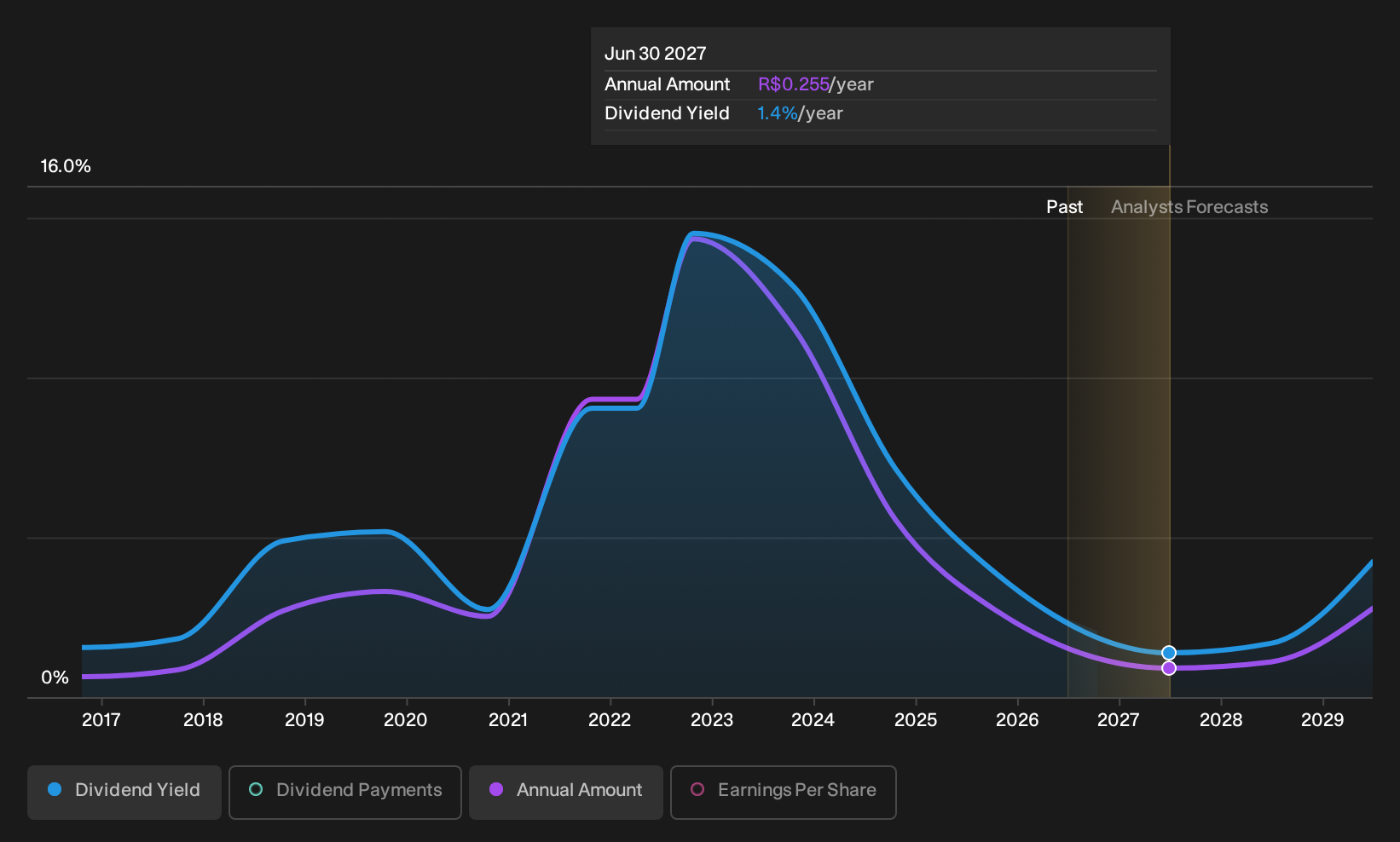Click the 1.4% dividend yield value
Screen dimensions: 1400x842
778,113
